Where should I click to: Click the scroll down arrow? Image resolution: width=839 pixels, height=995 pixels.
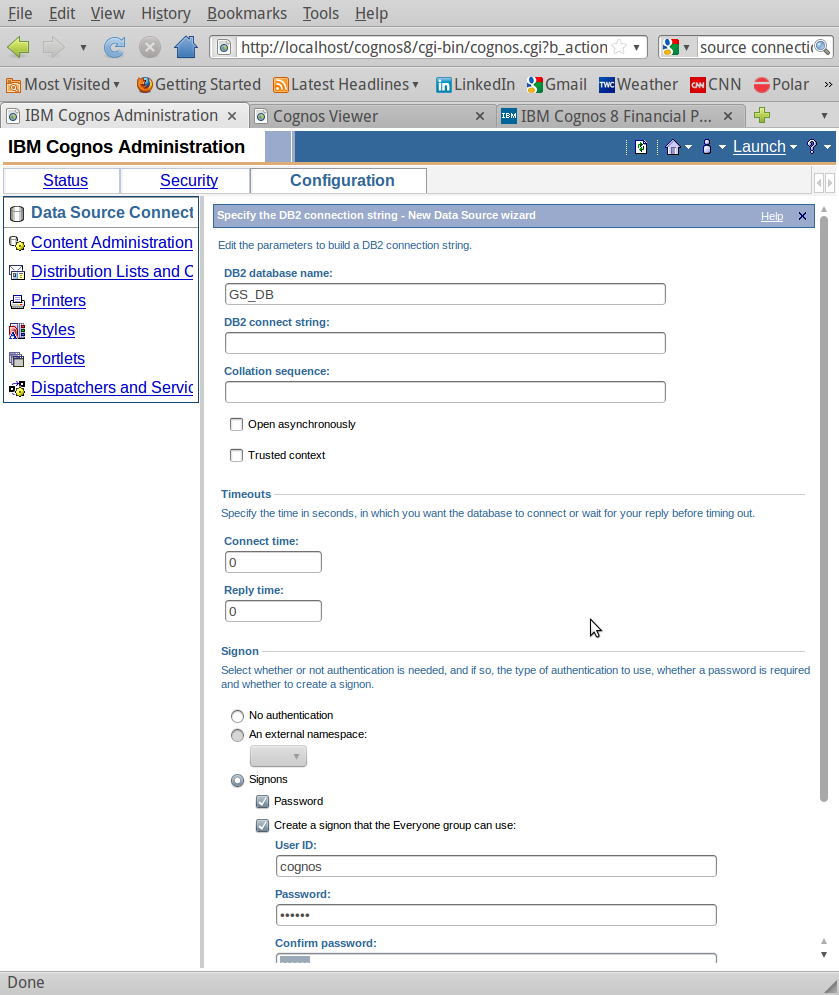click(824, 955)
